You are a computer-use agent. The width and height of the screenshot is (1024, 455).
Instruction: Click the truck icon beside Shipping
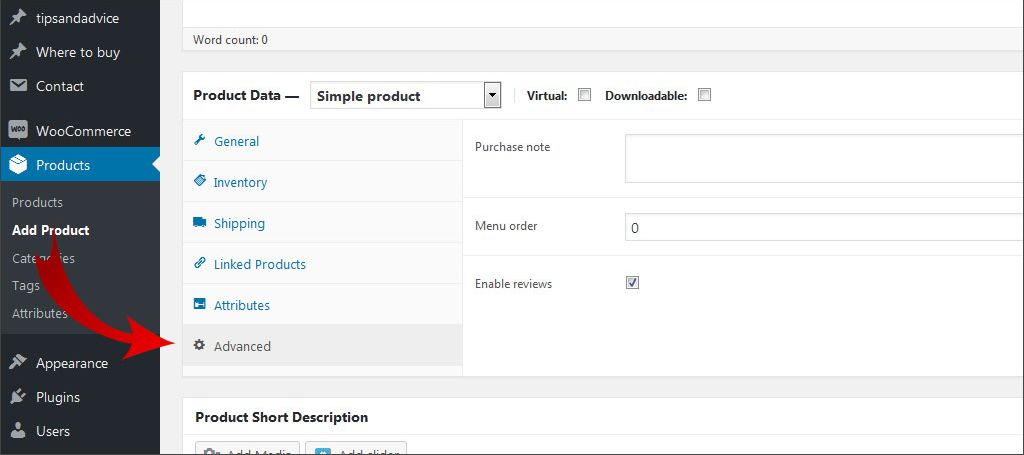point(199,223)
